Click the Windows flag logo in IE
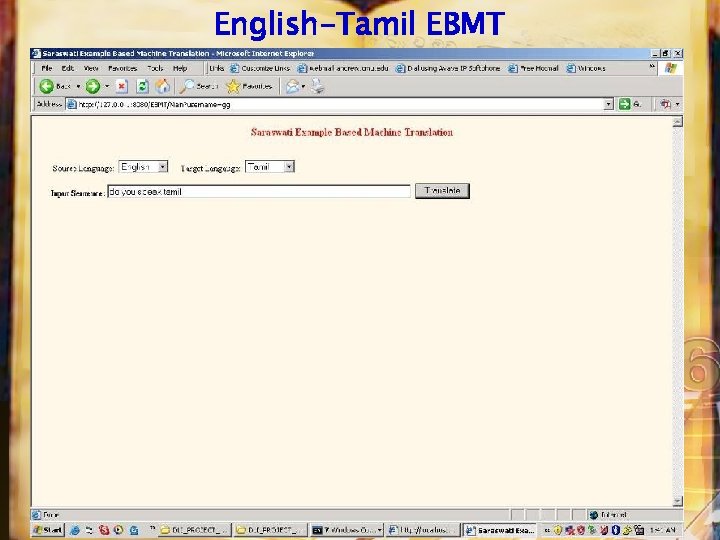This screenshot has height=540, width=720. pos(670,68)
